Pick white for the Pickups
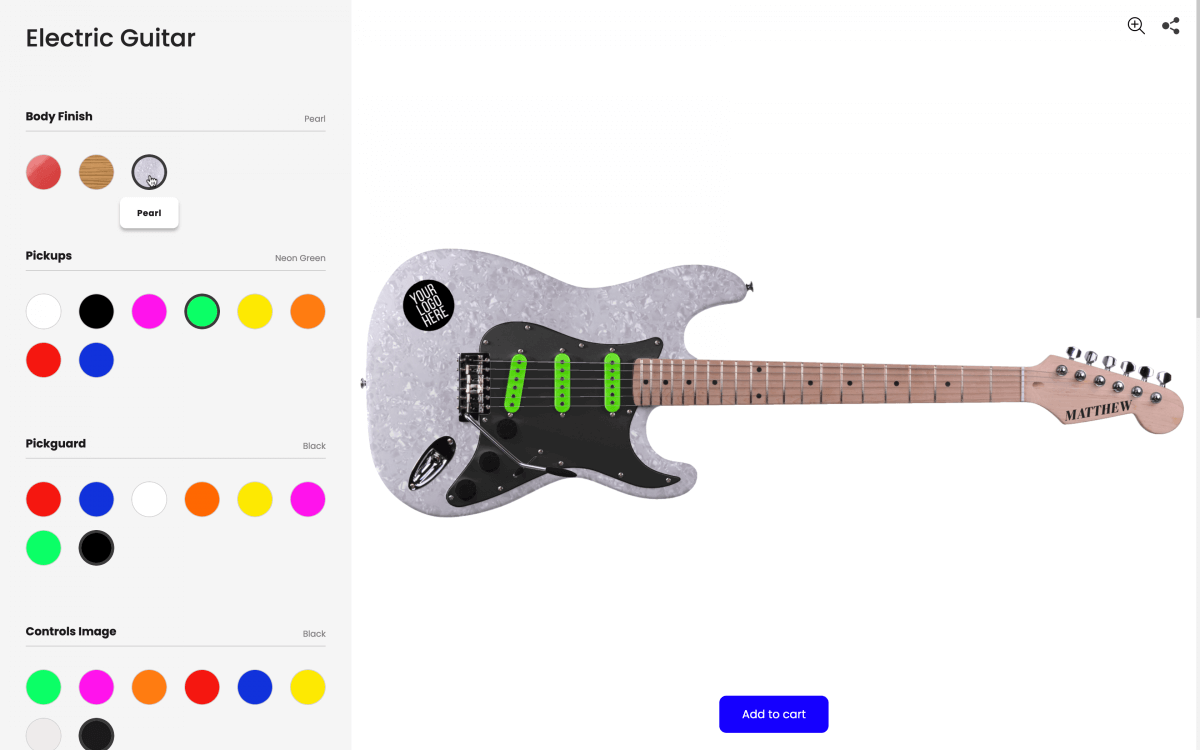Screen dimensions: 1200x750 coord(43,312)
